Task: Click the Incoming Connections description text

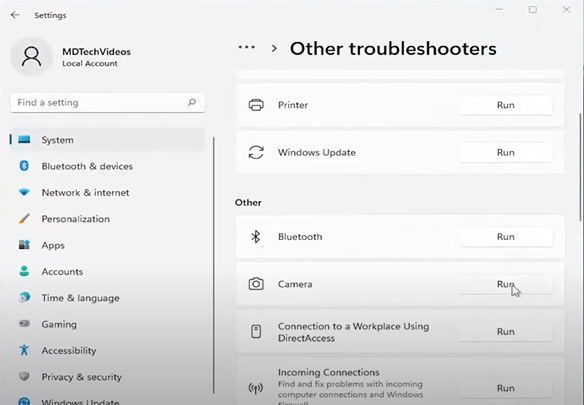Action: click(350, 392)
